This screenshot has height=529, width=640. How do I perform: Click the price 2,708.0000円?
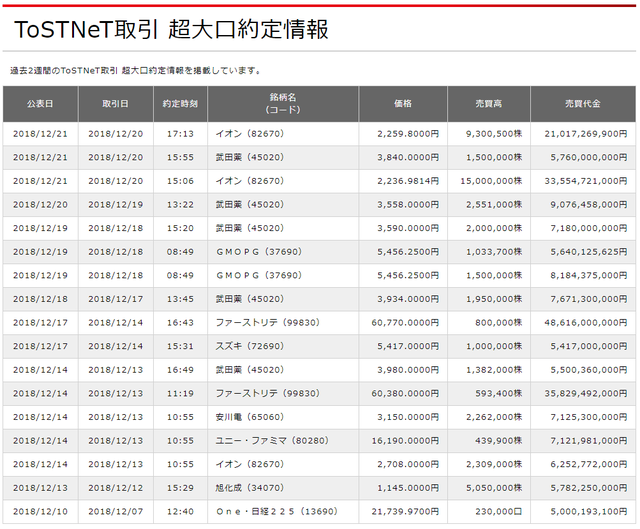[x=408, y=465]
